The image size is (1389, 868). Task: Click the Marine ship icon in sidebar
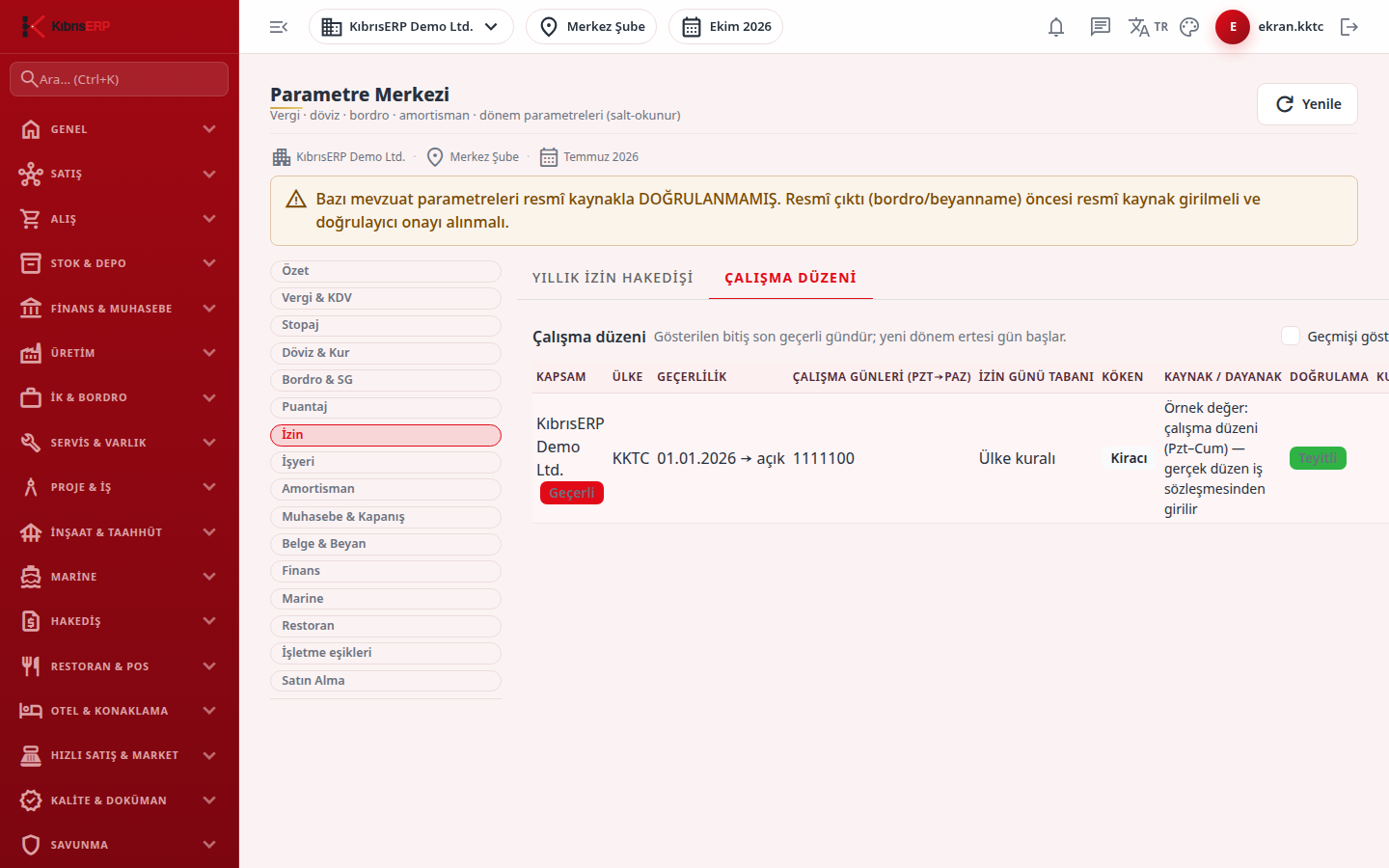point(31,577)
